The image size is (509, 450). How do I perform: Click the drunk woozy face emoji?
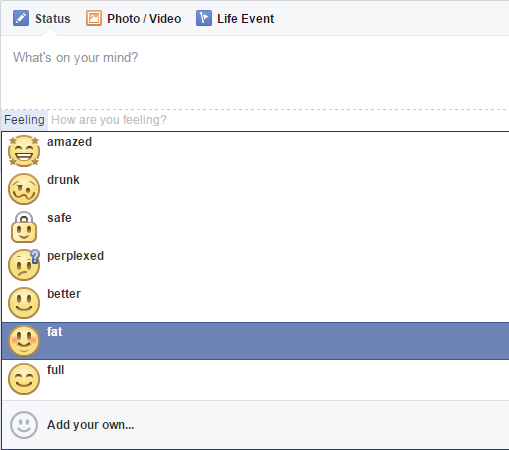pos(24,189)
